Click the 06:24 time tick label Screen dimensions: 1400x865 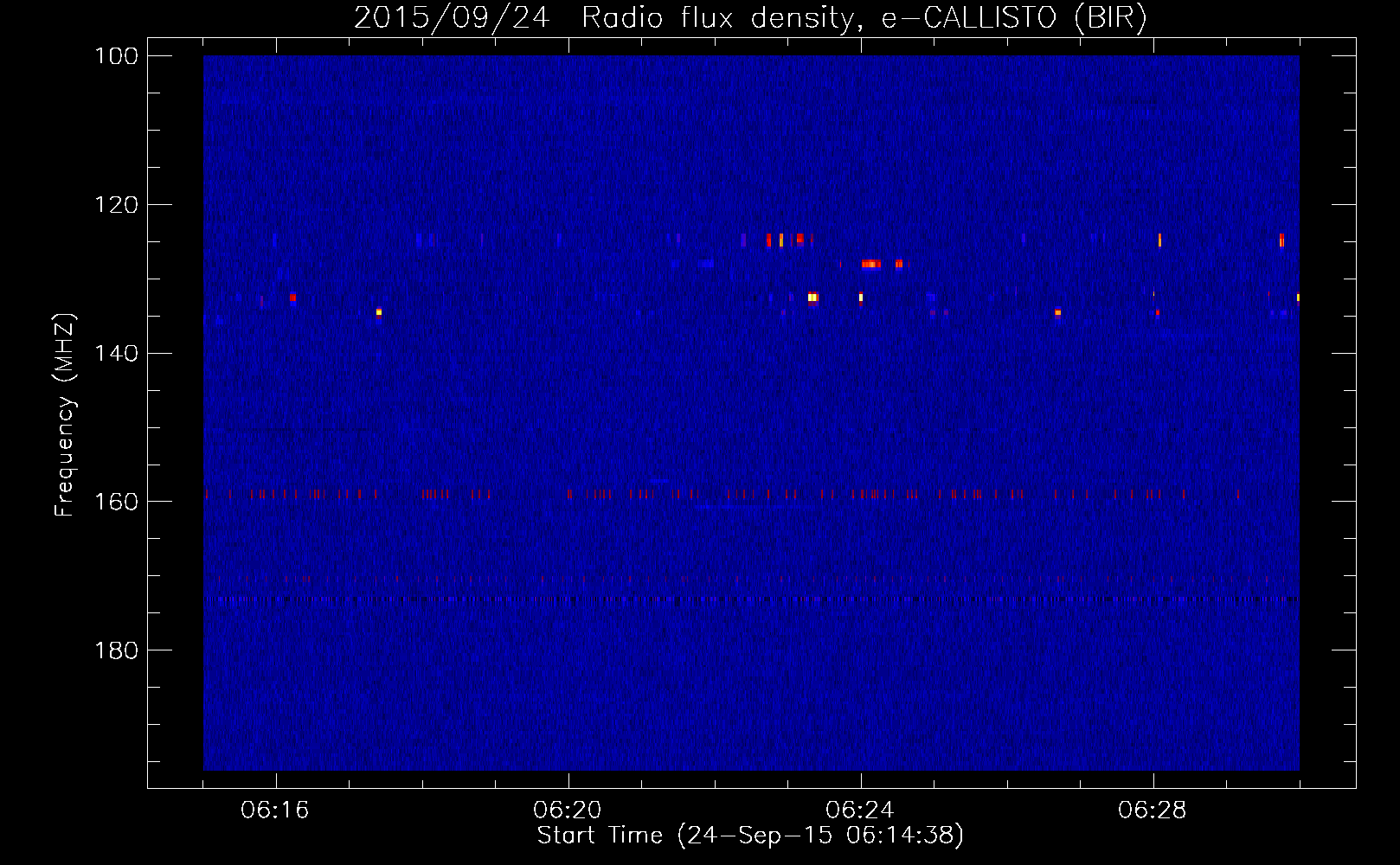click(860, 810)
